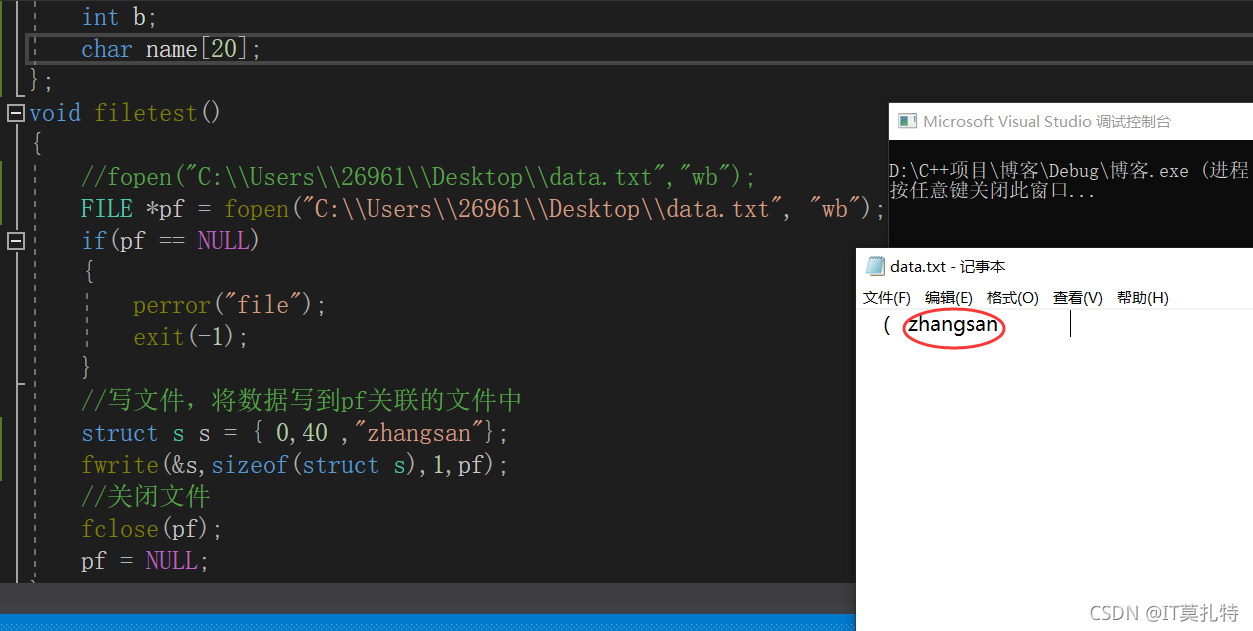Click the zhangsan text in Notepad
This screenshot has height=631, width=1253.
click(953, 325)
